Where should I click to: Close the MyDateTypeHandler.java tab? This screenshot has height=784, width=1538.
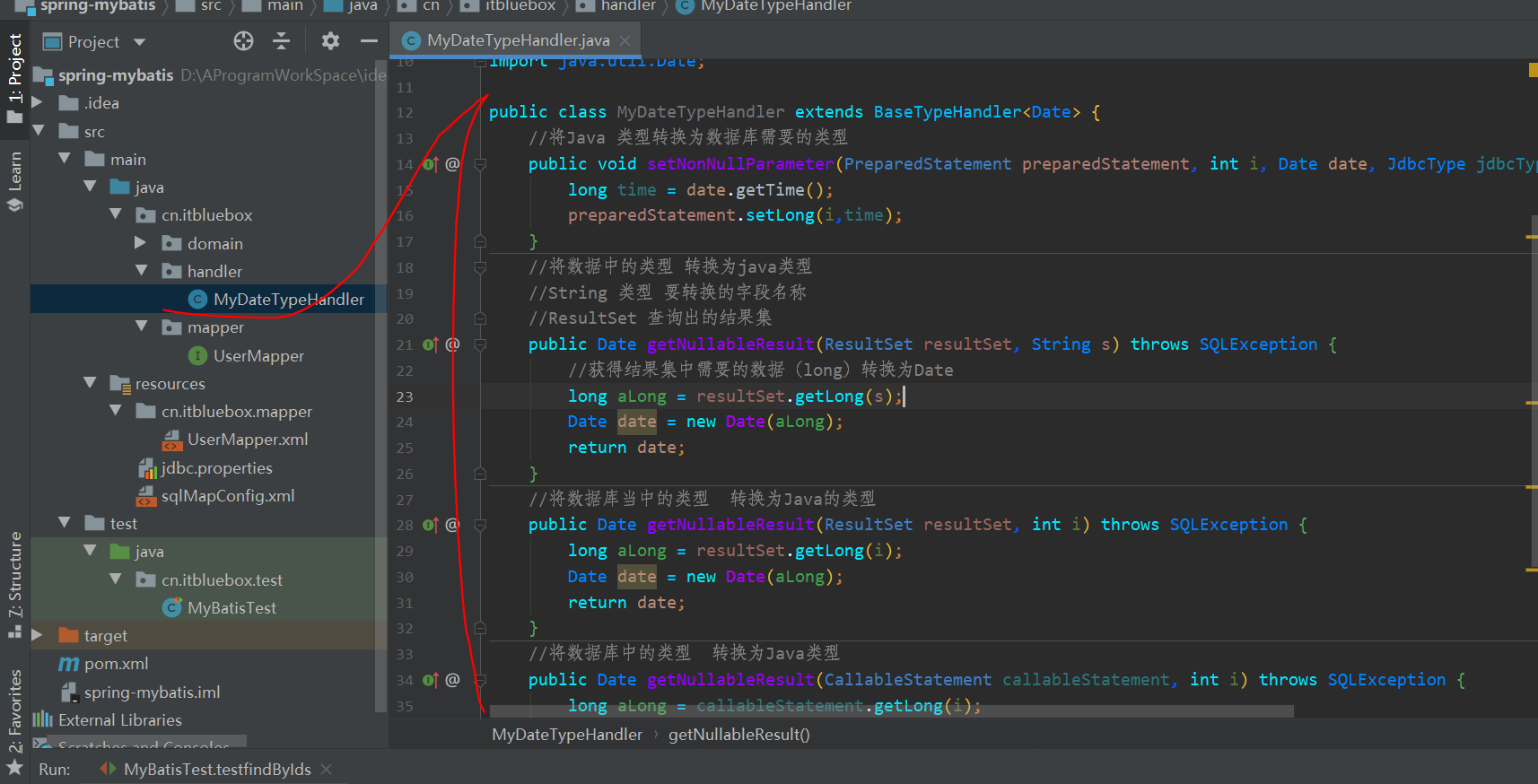(x=625, y=40)
